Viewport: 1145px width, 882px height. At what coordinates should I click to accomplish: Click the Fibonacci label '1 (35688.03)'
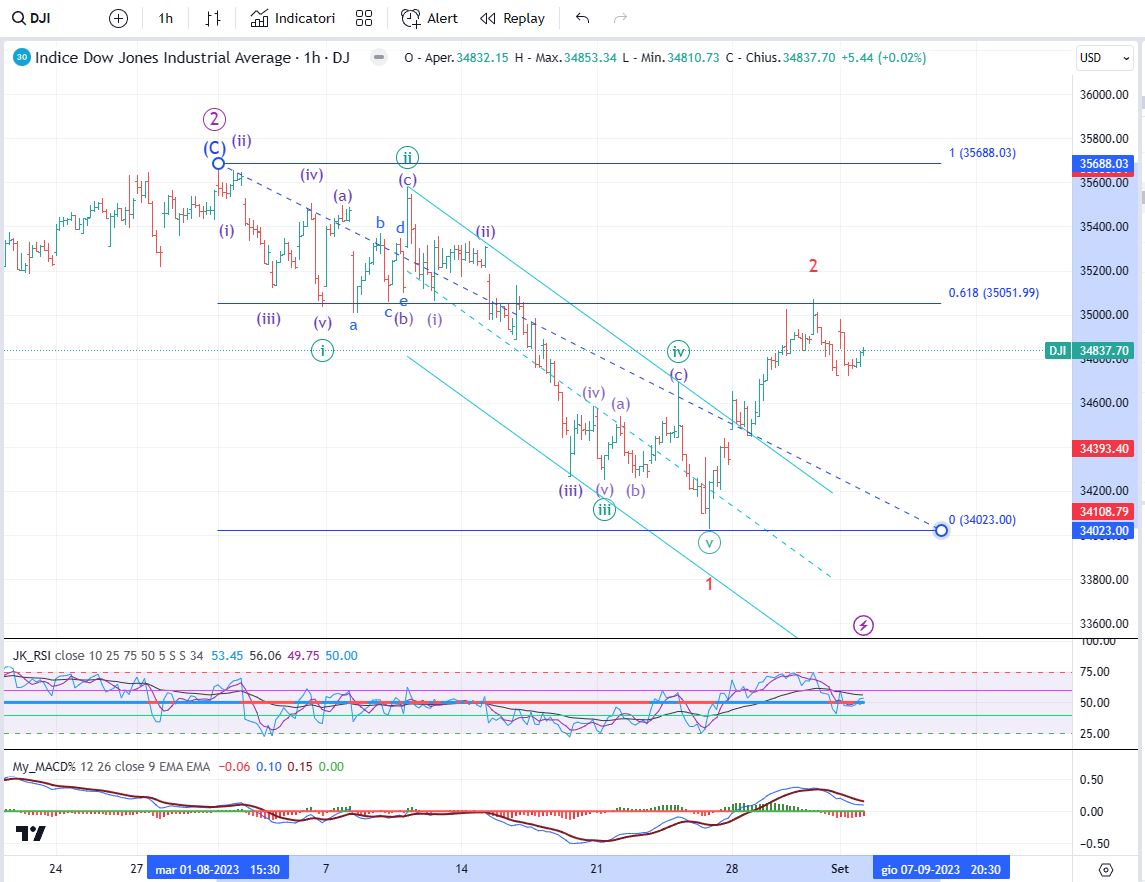982,153
